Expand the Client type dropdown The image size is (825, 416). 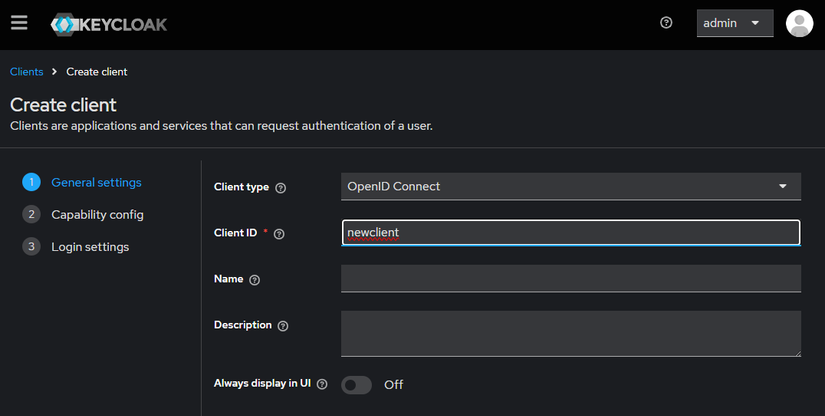coord(571,186)
